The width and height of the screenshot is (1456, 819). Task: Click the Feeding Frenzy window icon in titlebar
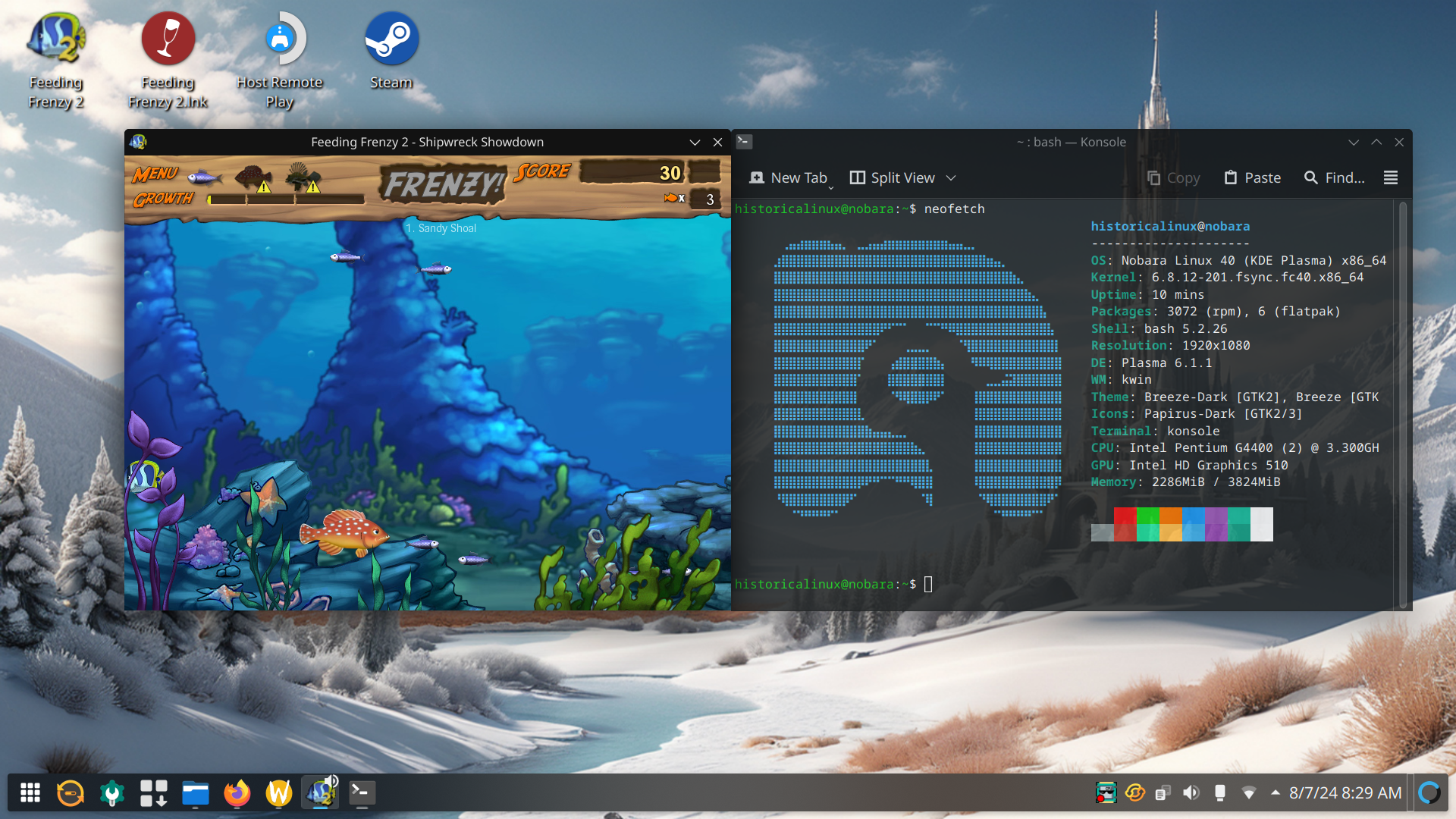pos(138,142)
